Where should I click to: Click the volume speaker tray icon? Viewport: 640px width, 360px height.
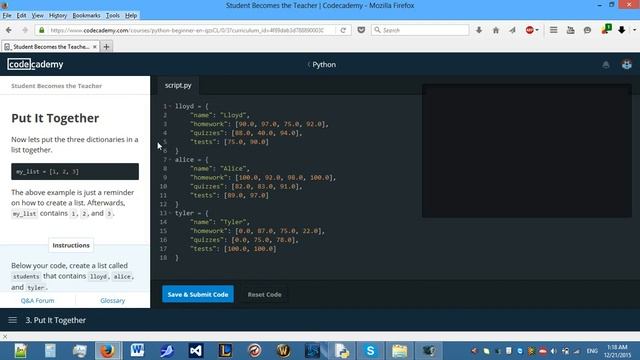pos(553,351)
